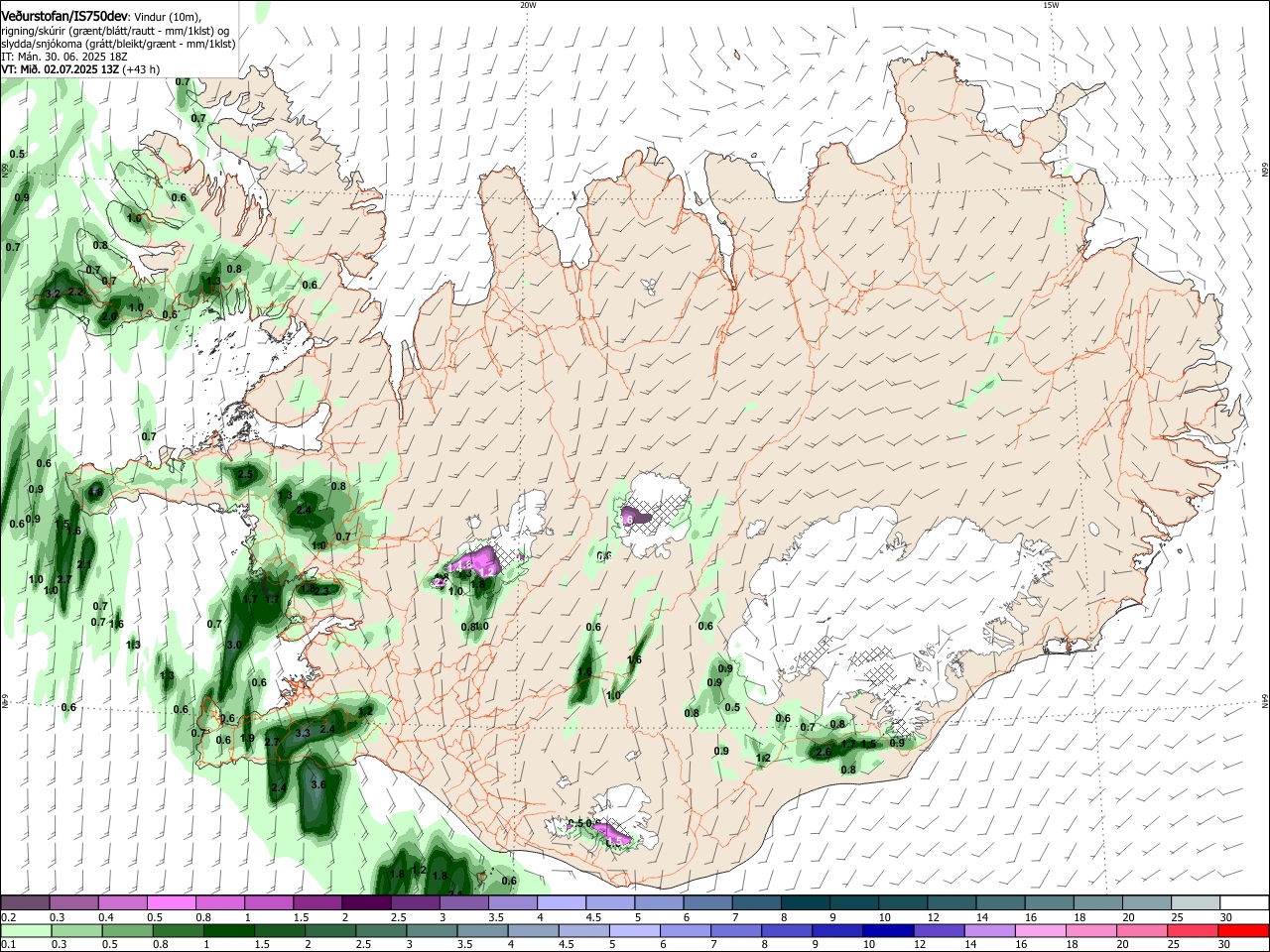Choose the grey-green 3 swatch in the lower legend row
Viewport: 1270px width, 952px height.
[x=431, y=931]
